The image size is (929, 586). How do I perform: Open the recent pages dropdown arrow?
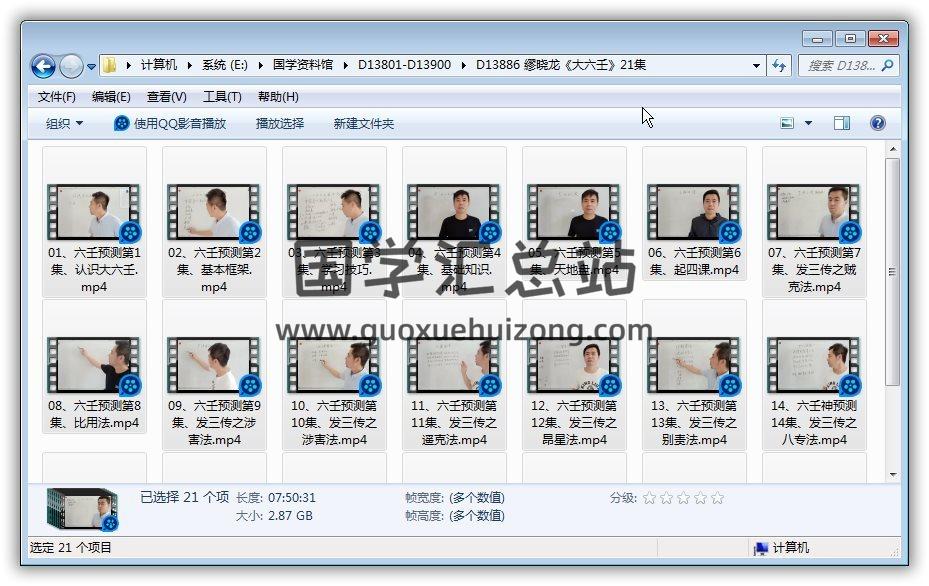[91, 66]
